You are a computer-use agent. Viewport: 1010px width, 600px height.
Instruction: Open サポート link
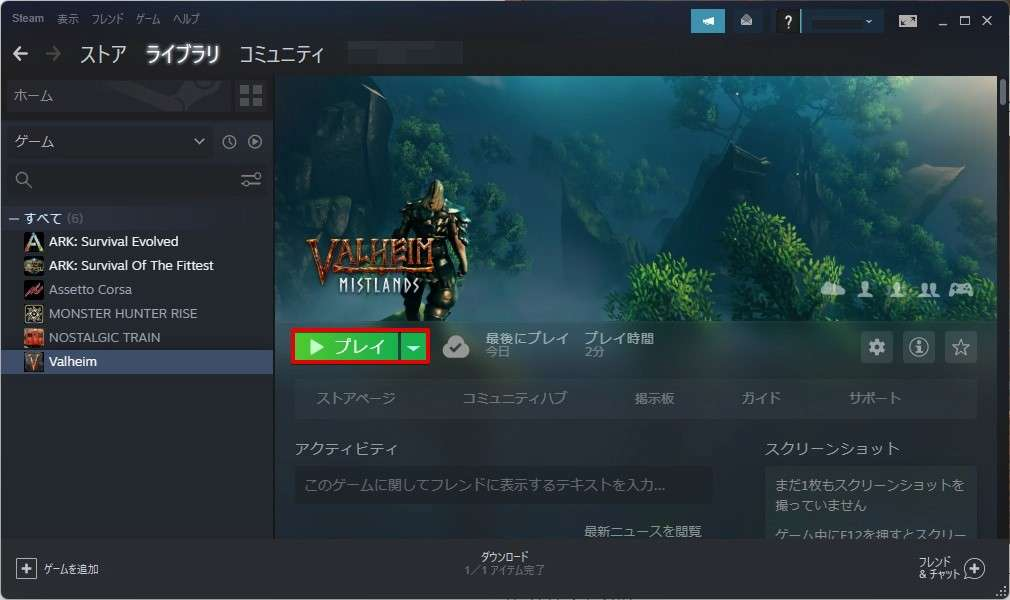pyautogui.click(x=874, y=398)
